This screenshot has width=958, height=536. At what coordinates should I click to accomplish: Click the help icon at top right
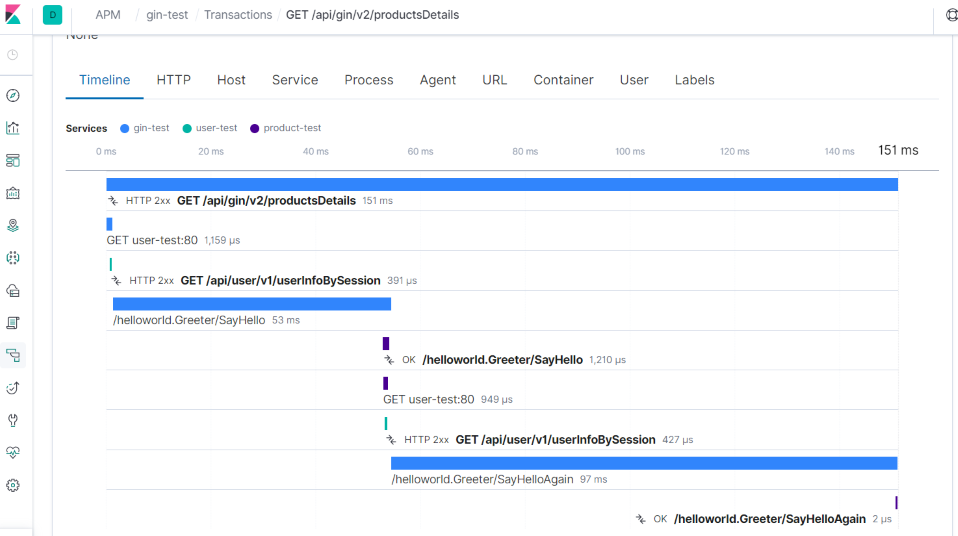click(951, 15)
